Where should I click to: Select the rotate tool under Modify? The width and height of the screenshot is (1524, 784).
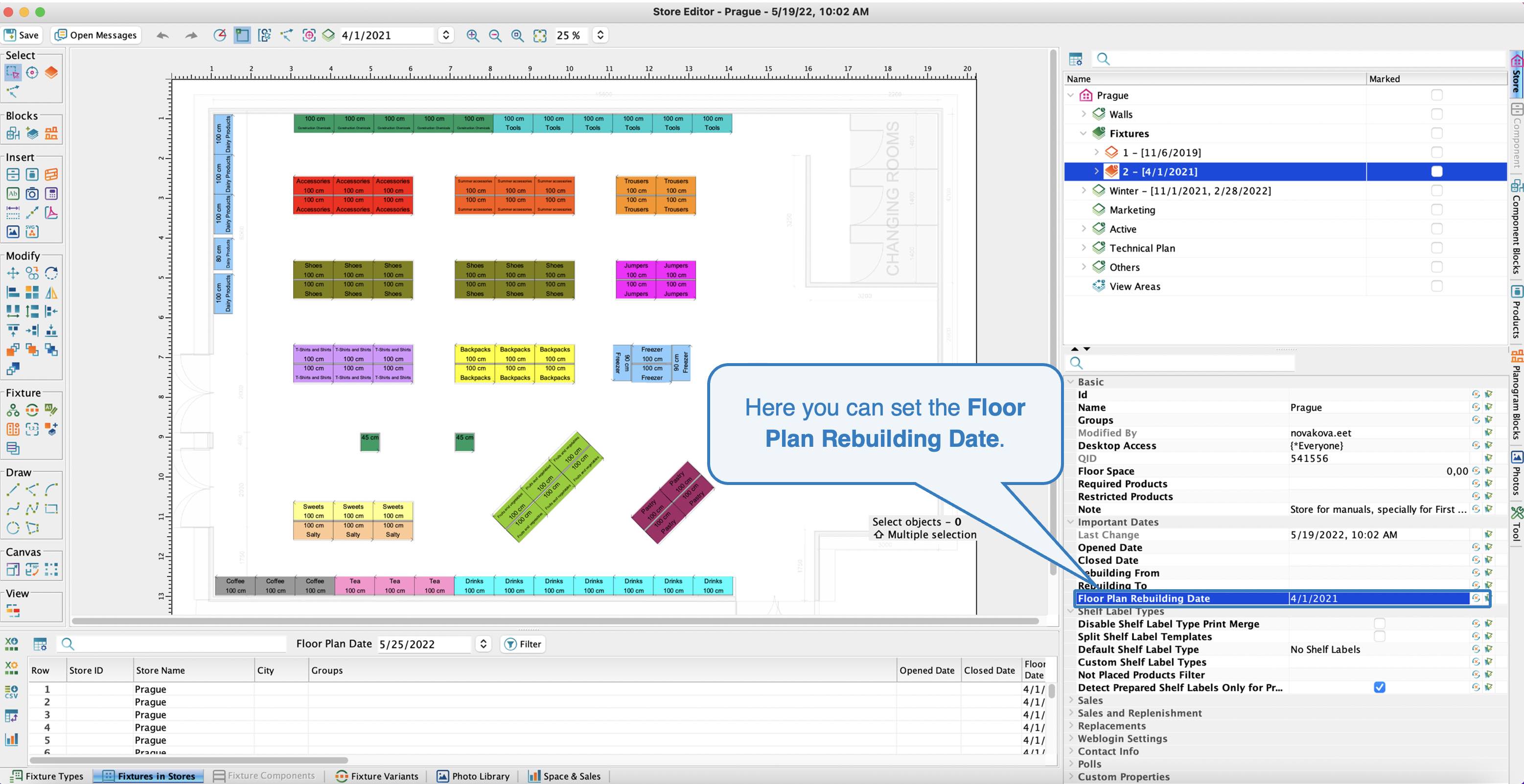(51, 273)
